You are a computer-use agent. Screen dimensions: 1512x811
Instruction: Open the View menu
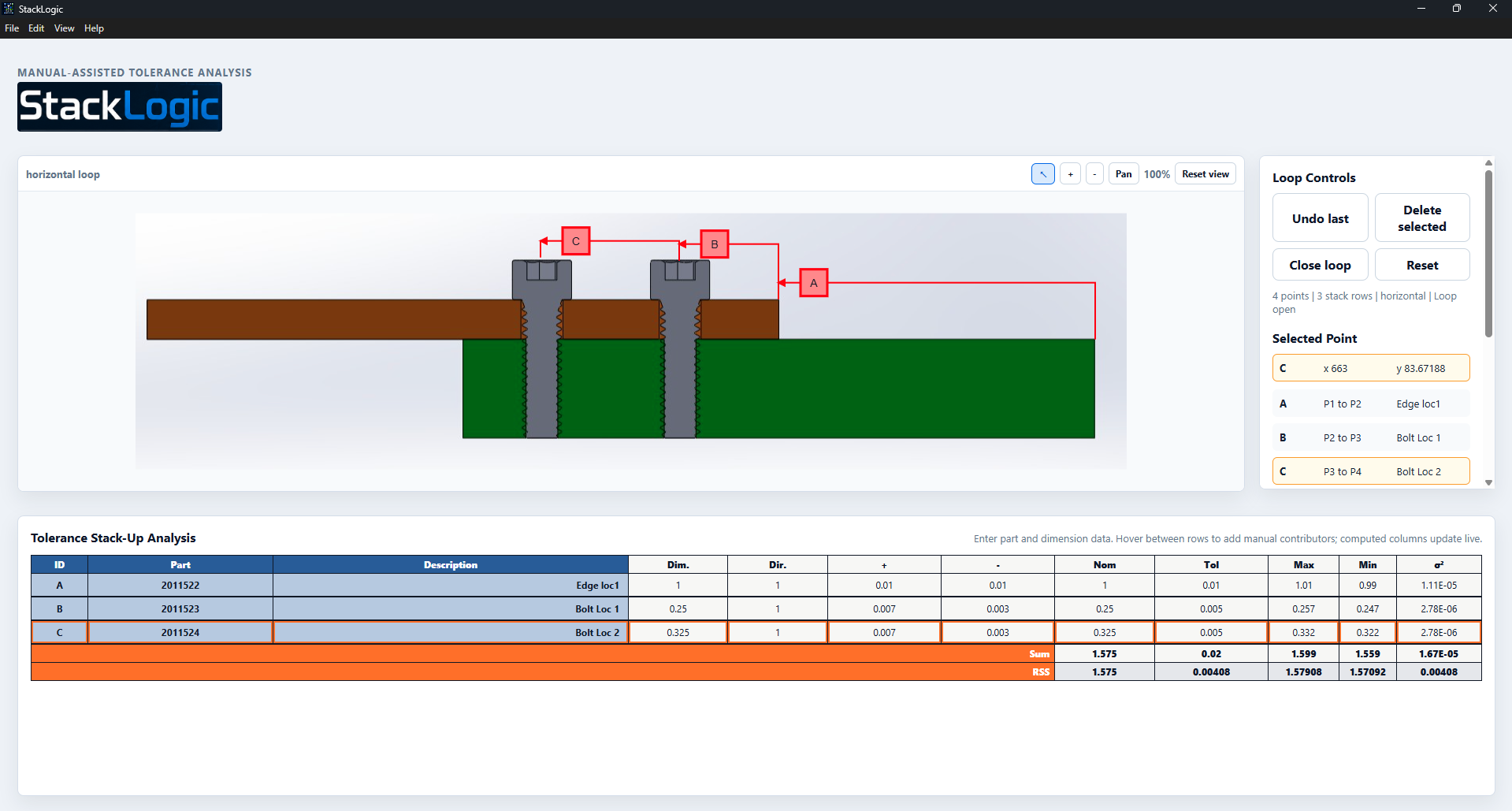(x=64, y=28)
